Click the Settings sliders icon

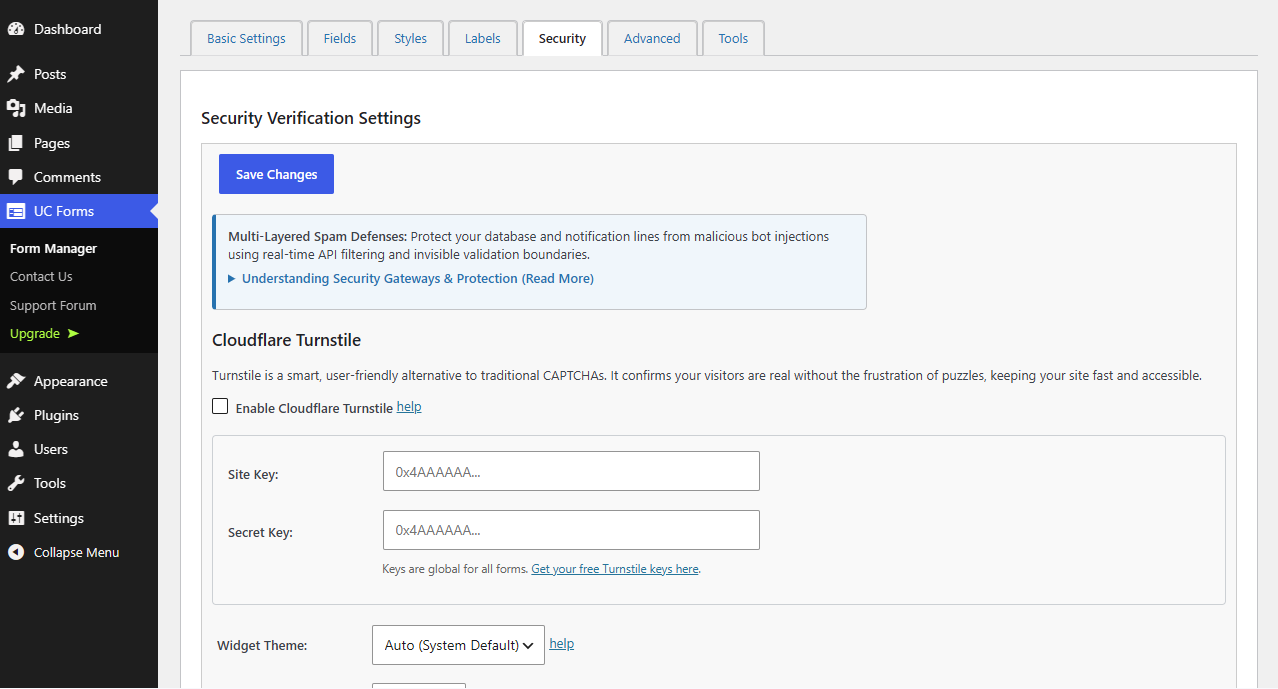16,518
